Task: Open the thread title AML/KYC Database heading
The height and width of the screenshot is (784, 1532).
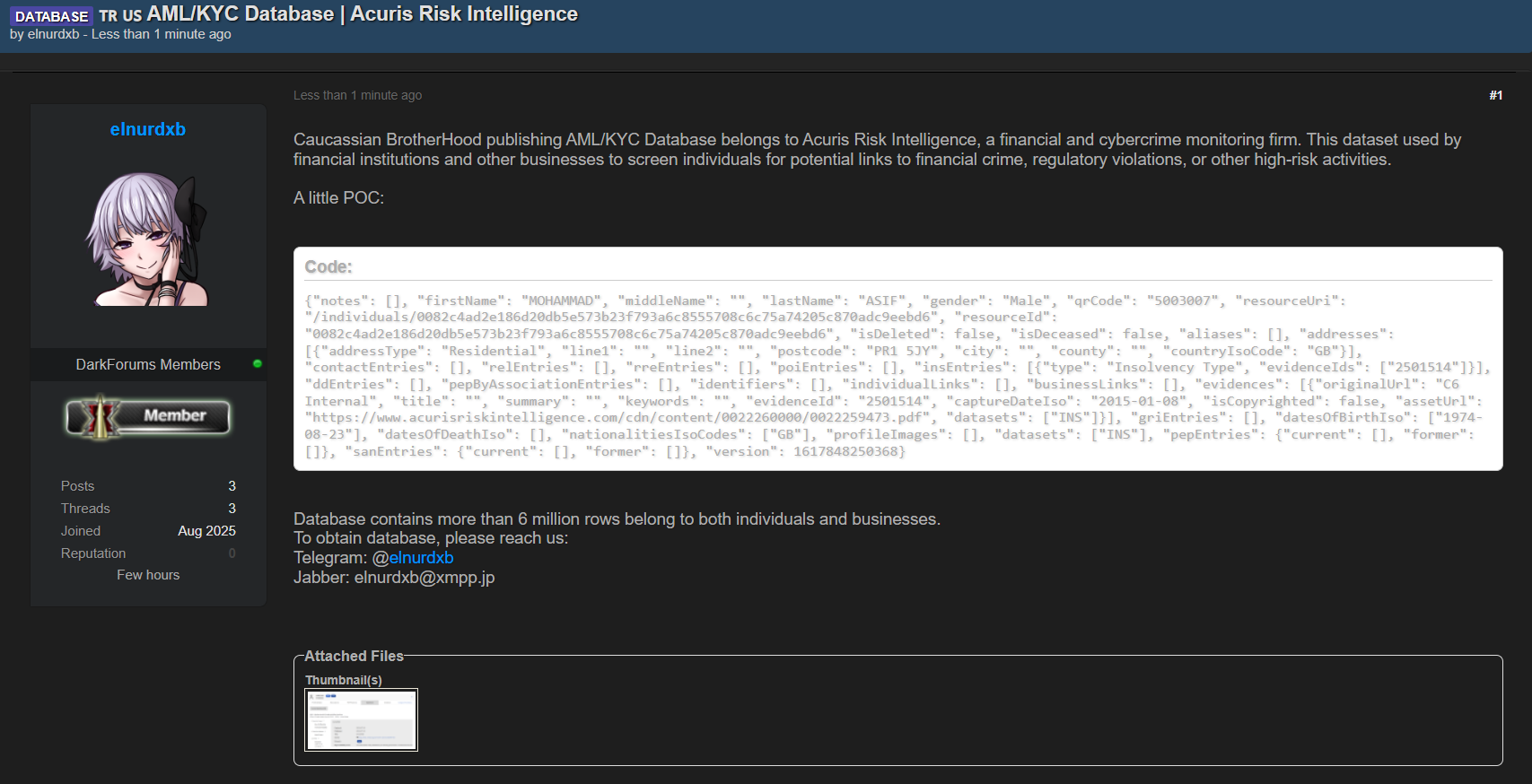Action: 363,14
